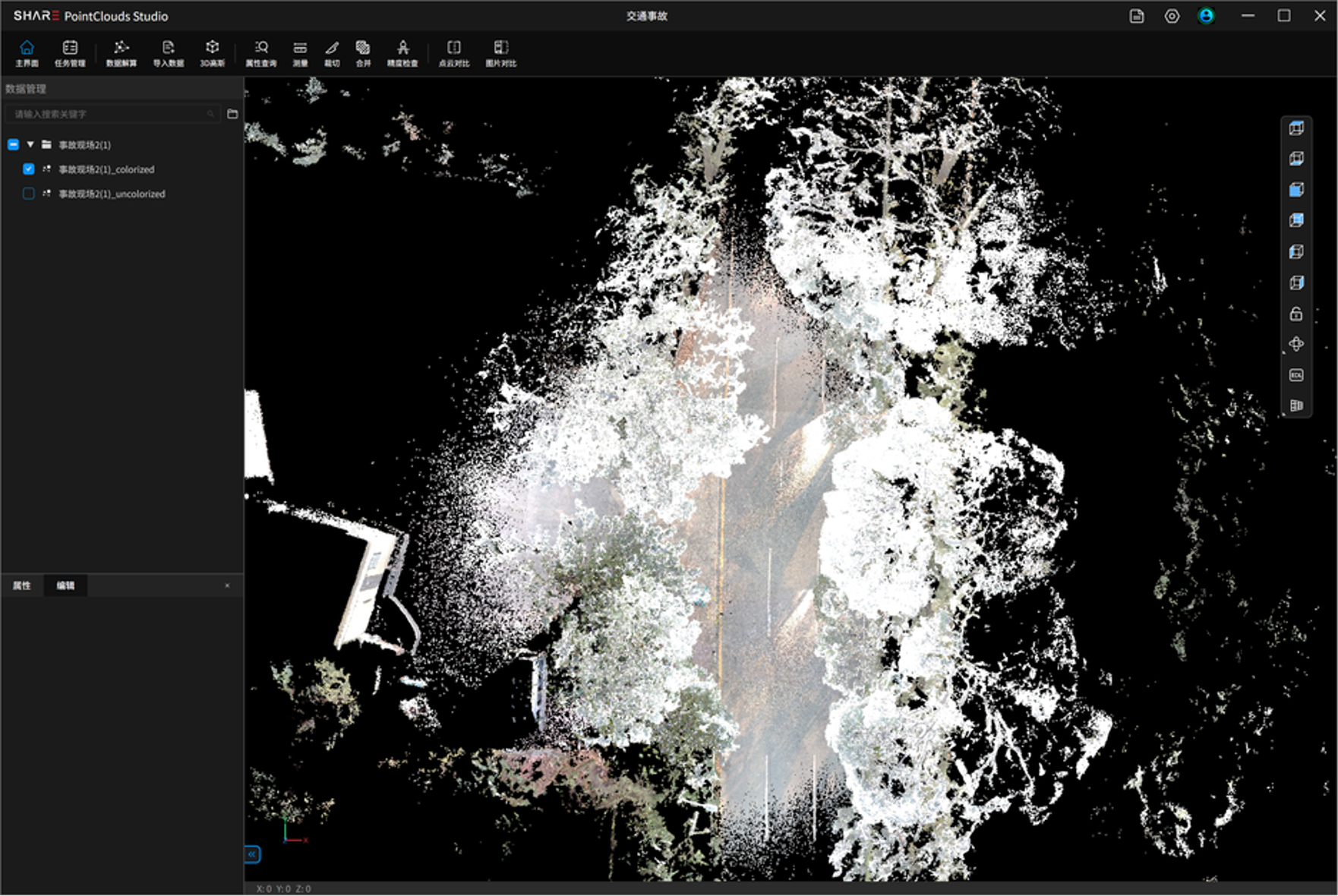Viewport: 1338px width, 896px height.
Task: Collapse the 事故现场2(1) tree node
Action: (30, 144)
